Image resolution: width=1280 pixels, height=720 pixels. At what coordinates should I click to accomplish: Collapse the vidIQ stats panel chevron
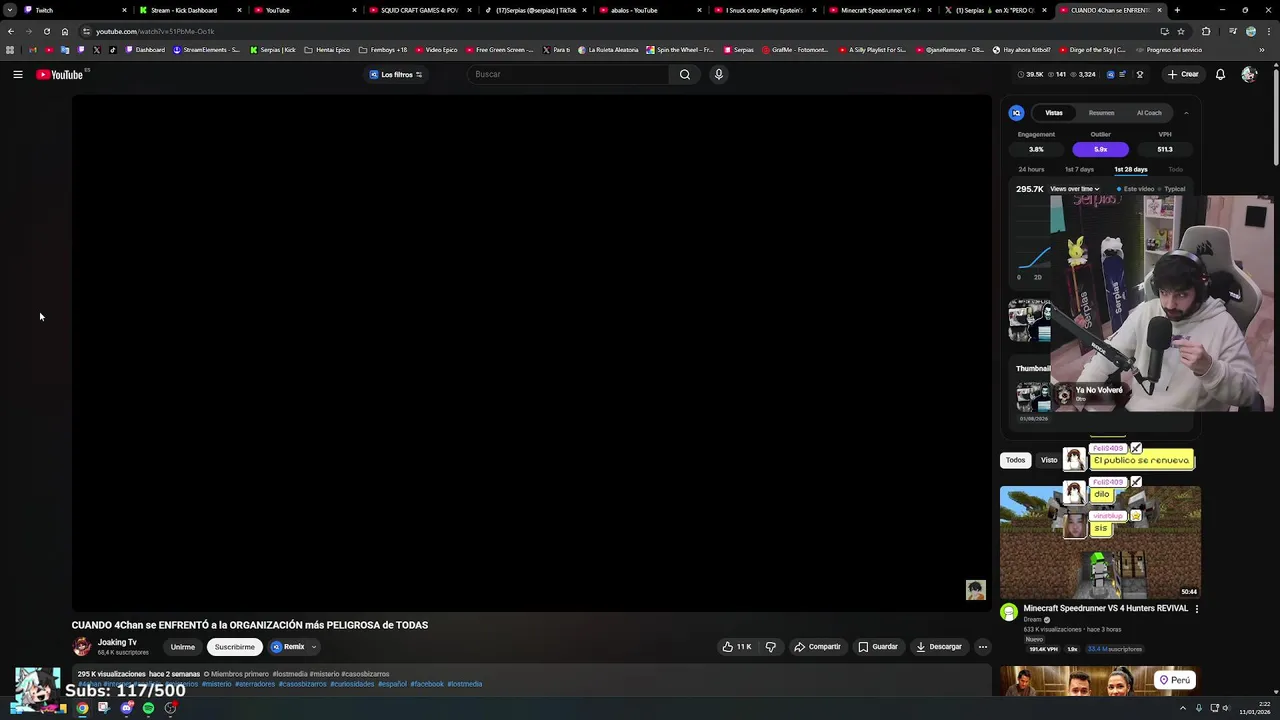tap(1186, 113)
